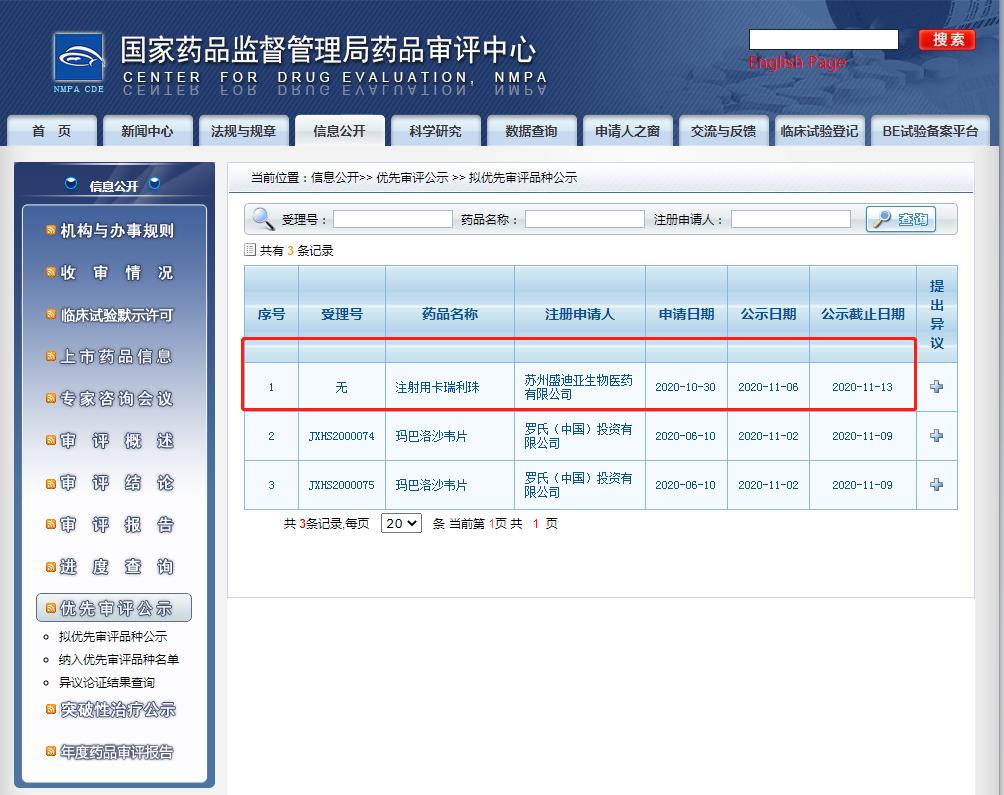Screen dimensions: 1004x795
Task: Click 提出异议 column header
Action: point(937,314)
